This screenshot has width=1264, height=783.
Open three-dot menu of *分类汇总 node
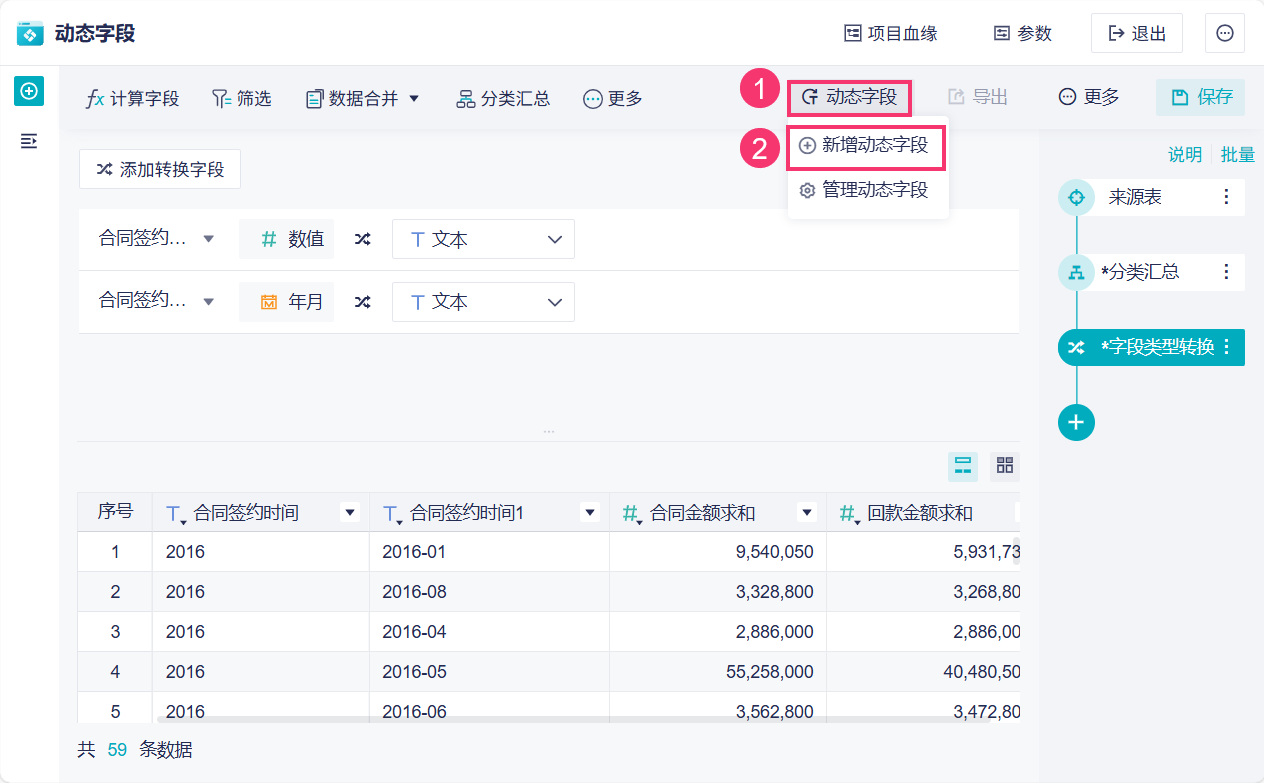coord(1227,271)
